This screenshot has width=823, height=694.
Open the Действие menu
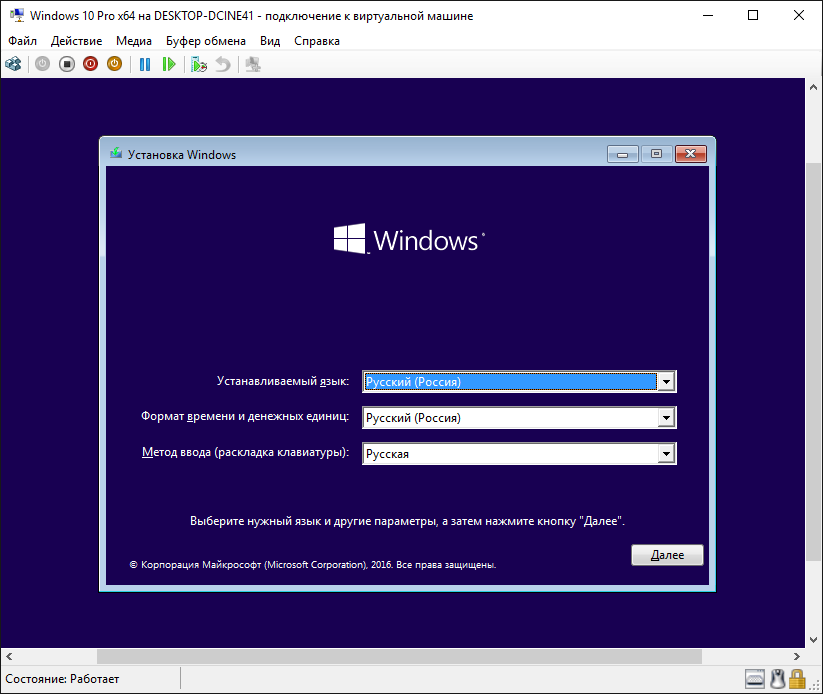point(77,41)
